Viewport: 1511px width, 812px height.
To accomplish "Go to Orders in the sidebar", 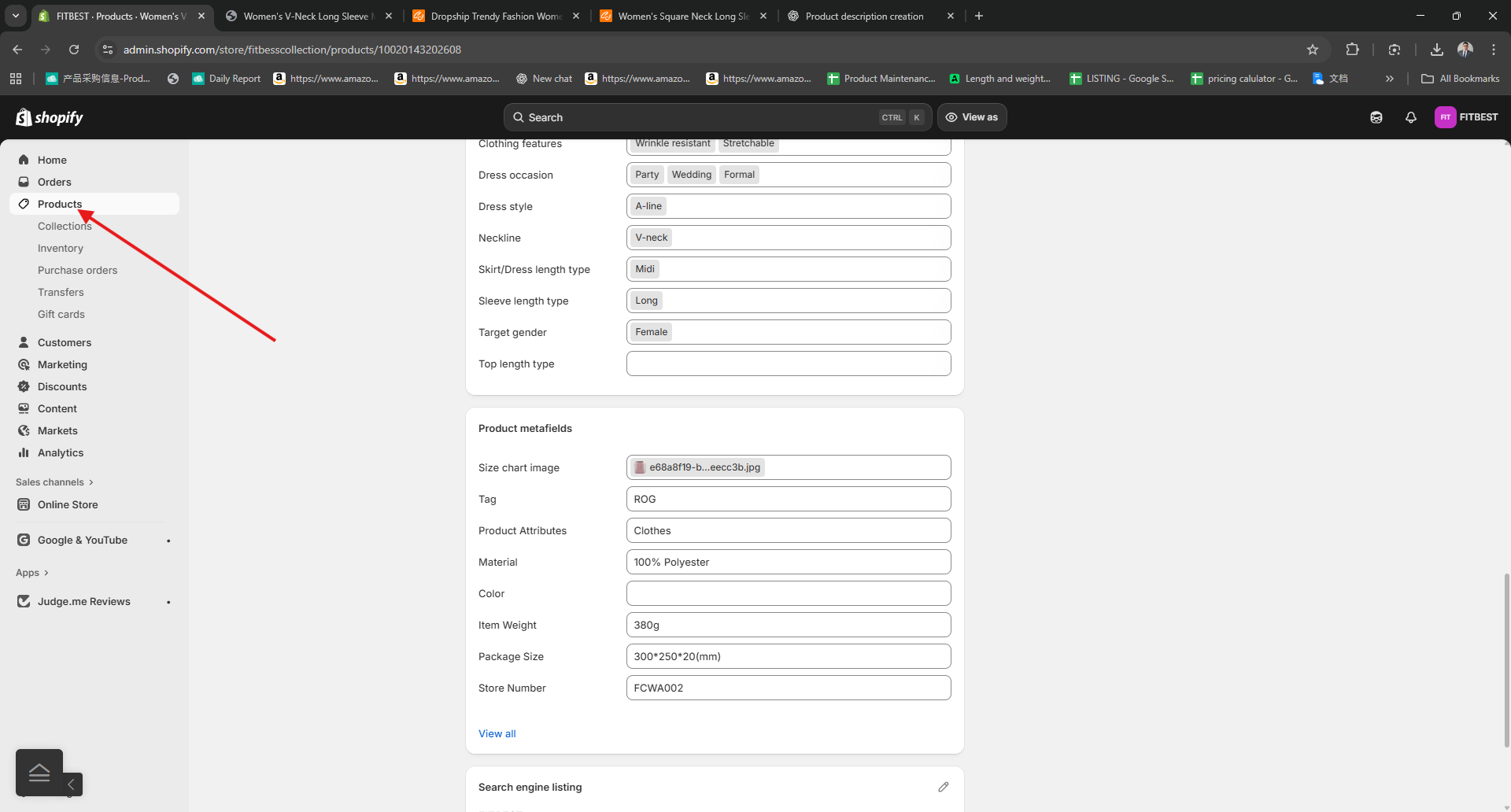I will point(54,182).
